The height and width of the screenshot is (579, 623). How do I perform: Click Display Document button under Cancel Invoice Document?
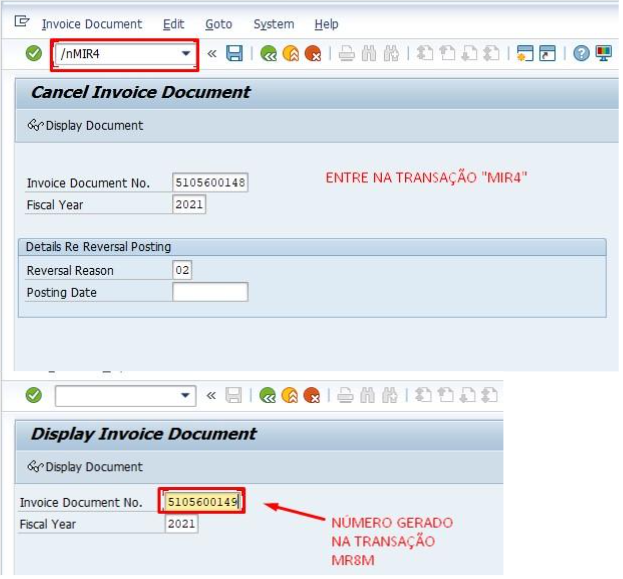(85, 126)
